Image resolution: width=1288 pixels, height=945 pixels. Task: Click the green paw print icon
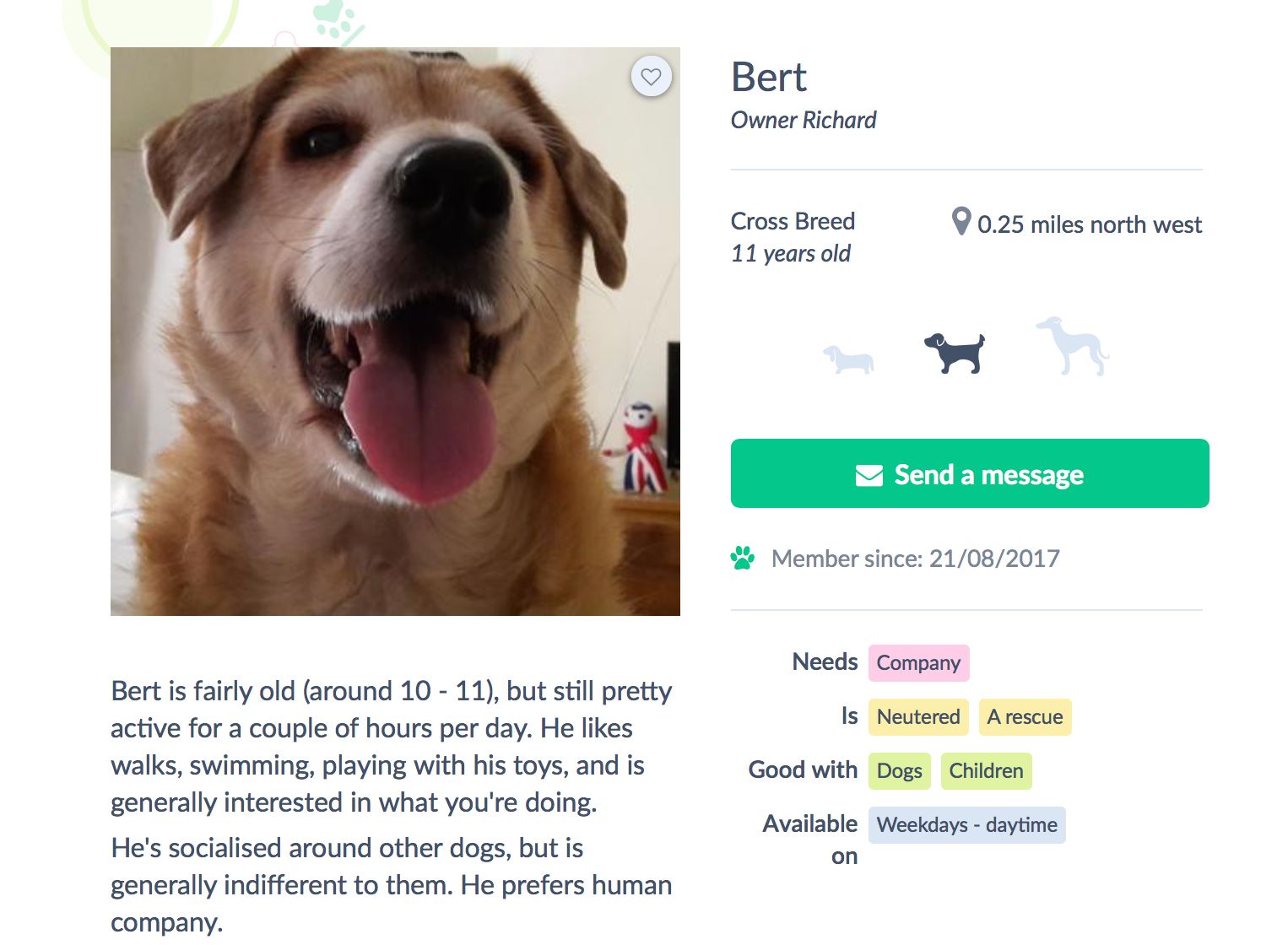(x=743, y=558)
